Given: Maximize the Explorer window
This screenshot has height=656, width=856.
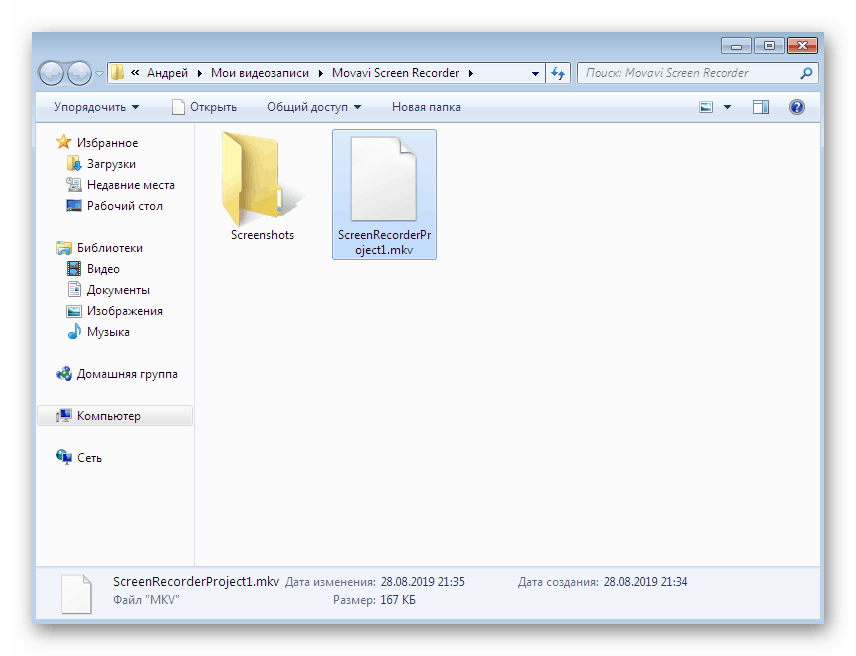Looking at the screenshot, I should tap(769, 46).
